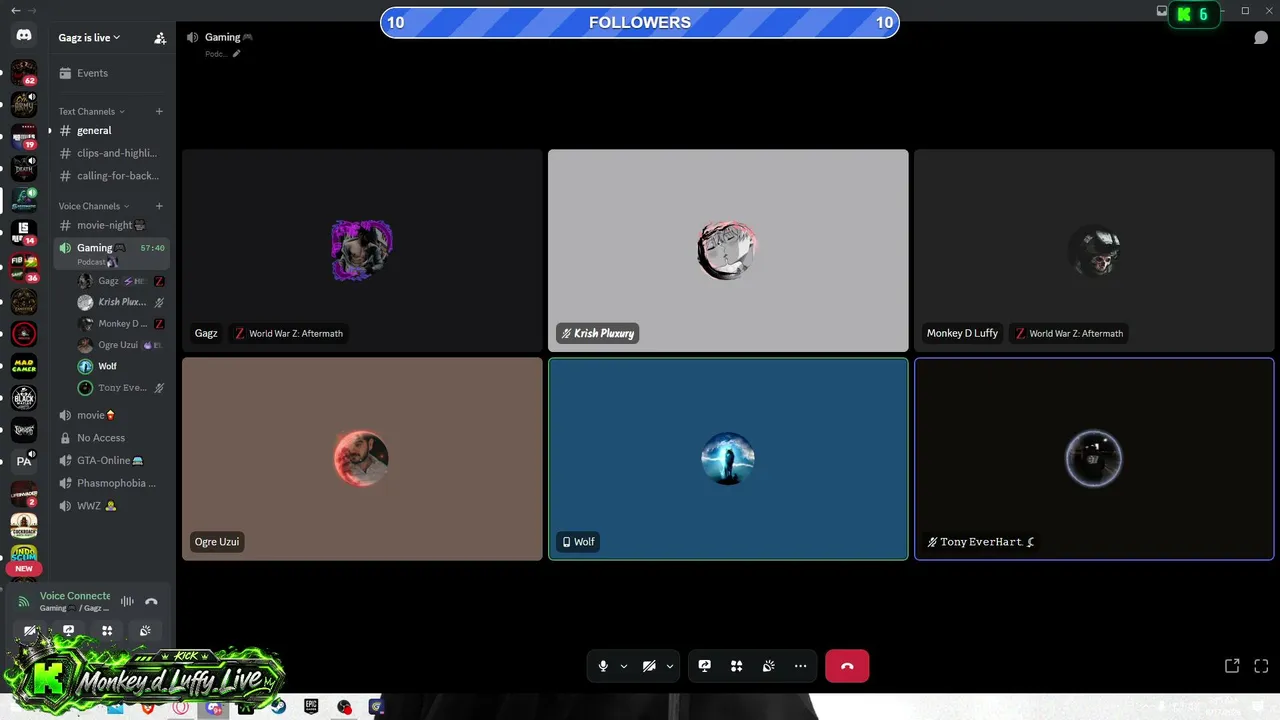Click the Share Your Screen icon in call bar
1280x720 pixels.
(x=704, y=666)
